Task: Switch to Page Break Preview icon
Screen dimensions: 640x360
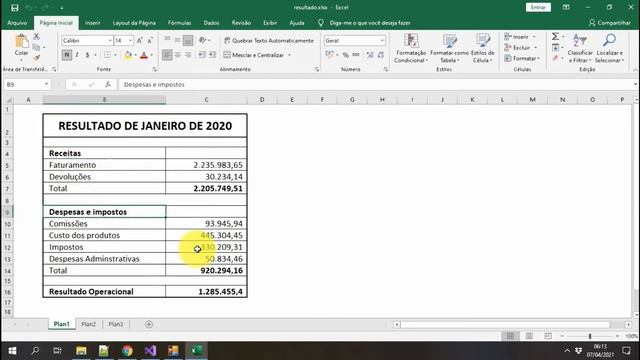Action: [x=548, y=336]
